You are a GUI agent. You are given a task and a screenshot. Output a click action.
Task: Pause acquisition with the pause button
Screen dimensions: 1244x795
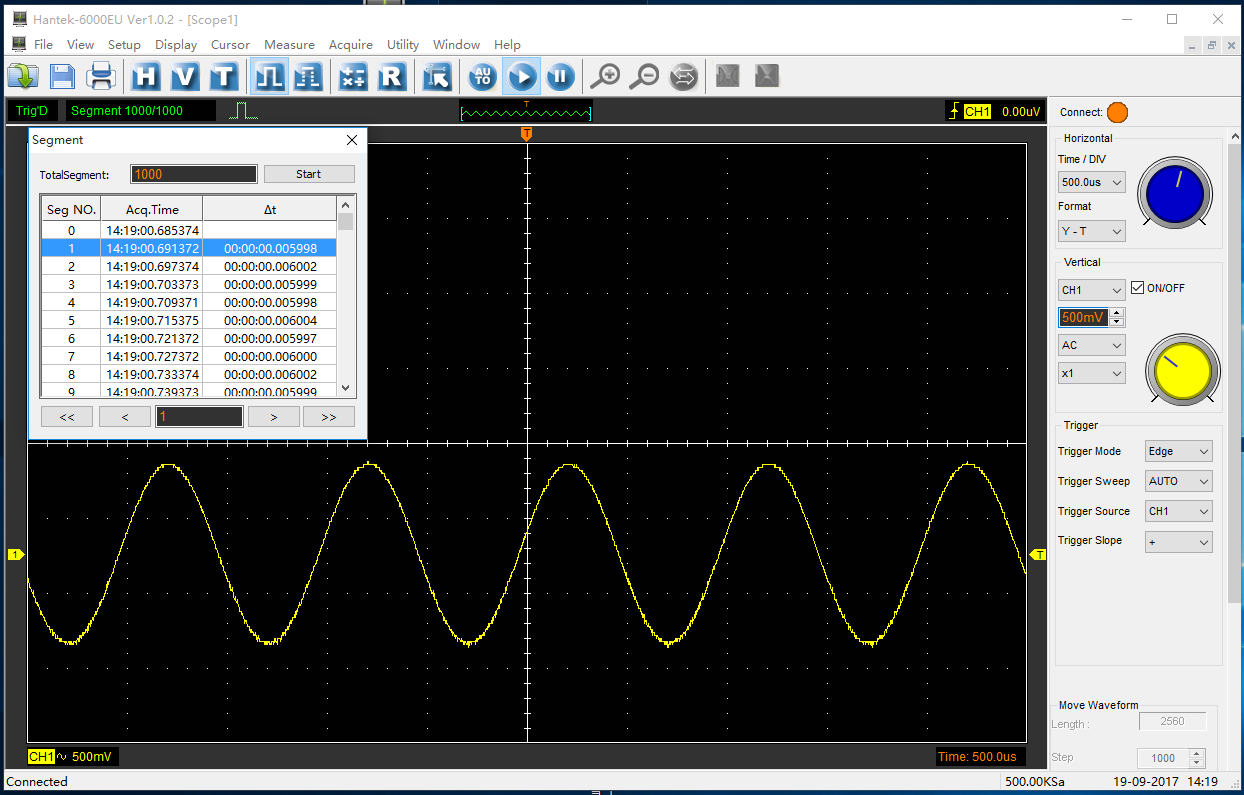[560, 76]
